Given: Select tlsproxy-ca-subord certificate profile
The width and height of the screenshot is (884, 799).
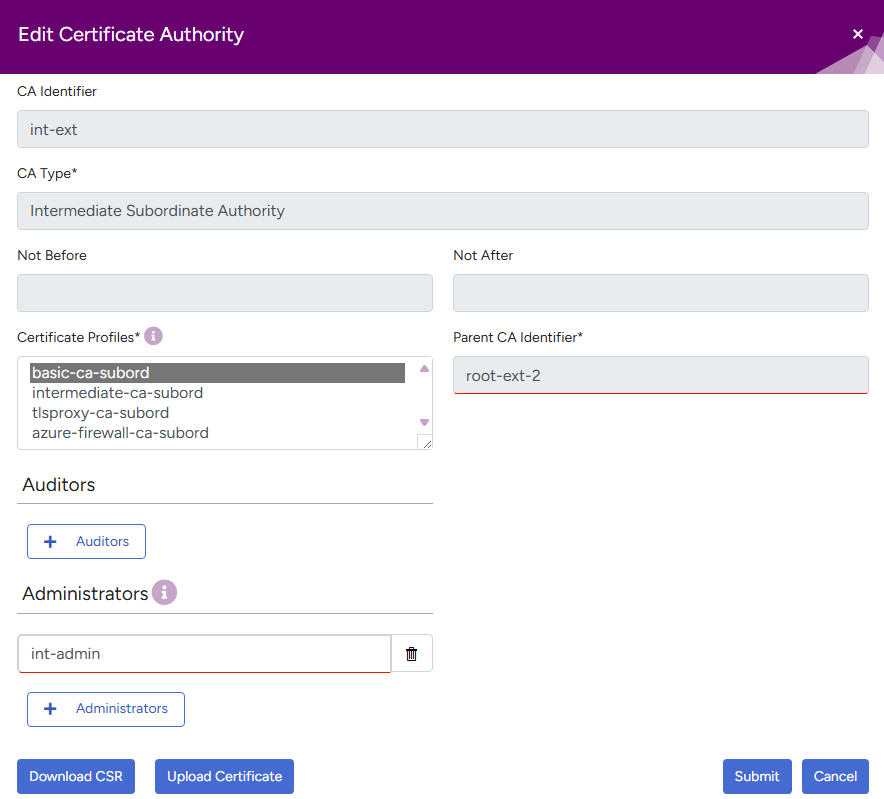Looking at the screenshot, I should (100, 413).
